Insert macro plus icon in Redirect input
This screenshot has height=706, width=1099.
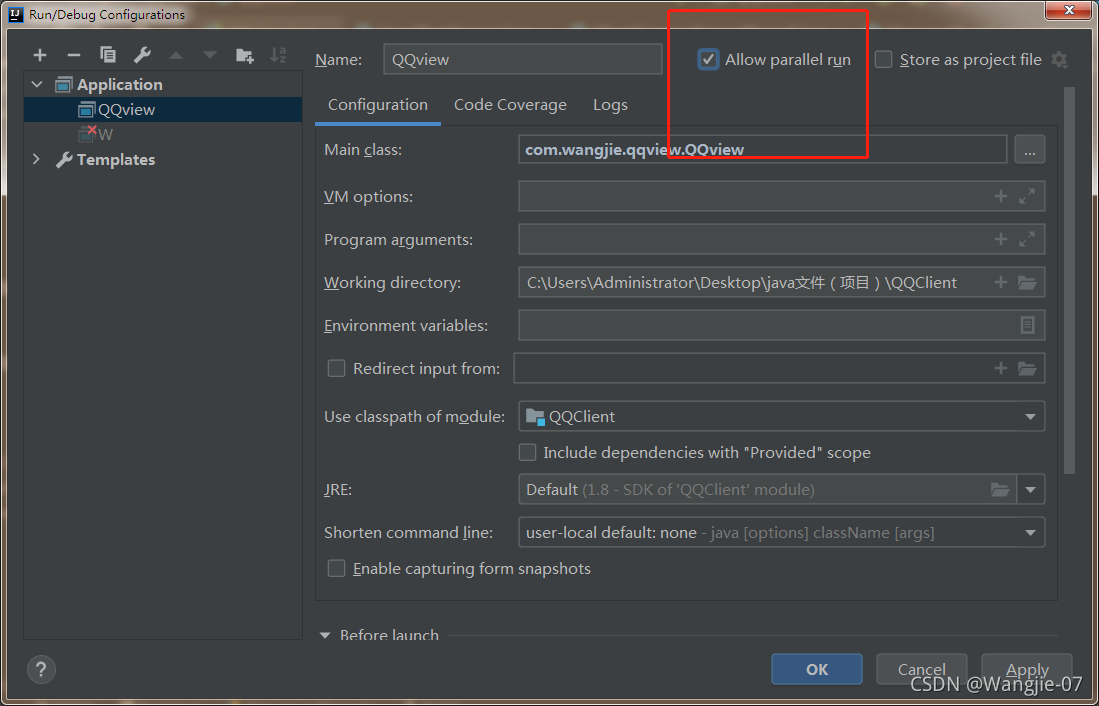click(x=1001, y=368)
